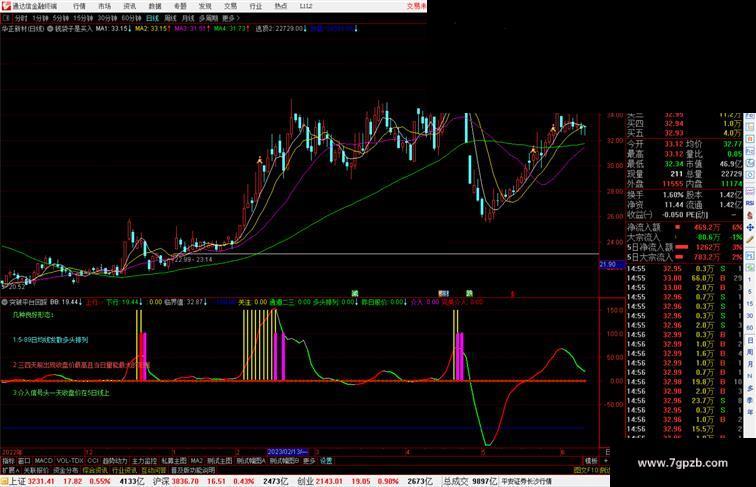Click the 季 period shortcut in right toolbar
This screenshot has width=756, height=487.
coord(750,401)
